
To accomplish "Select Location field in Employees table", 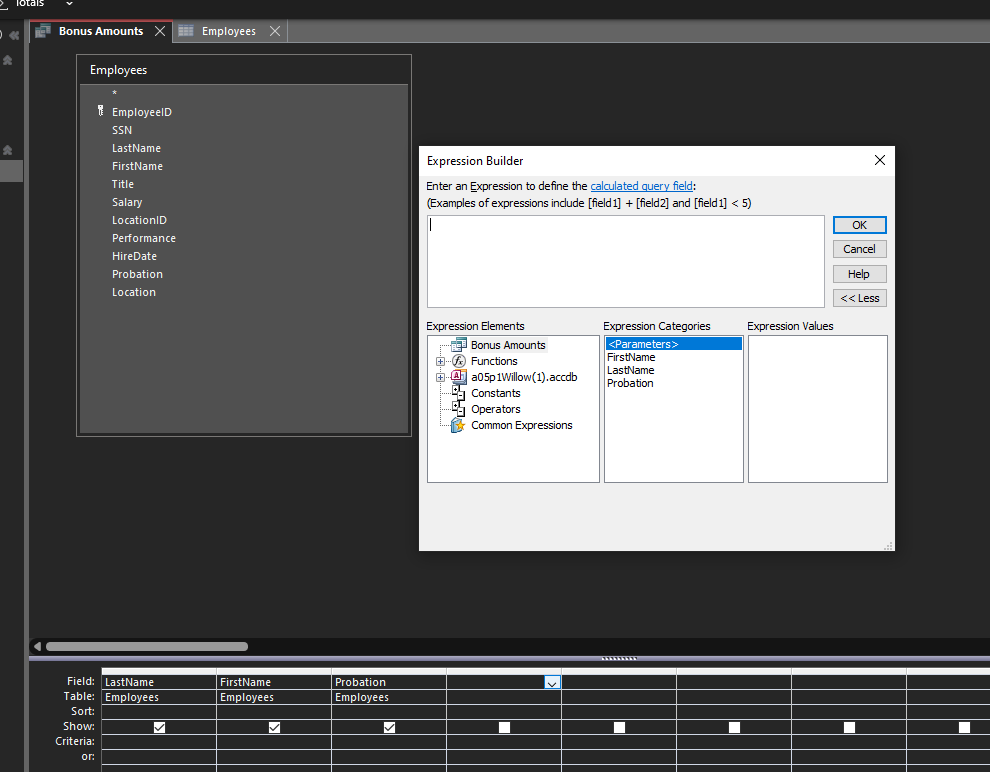I will tap(133, 292).
